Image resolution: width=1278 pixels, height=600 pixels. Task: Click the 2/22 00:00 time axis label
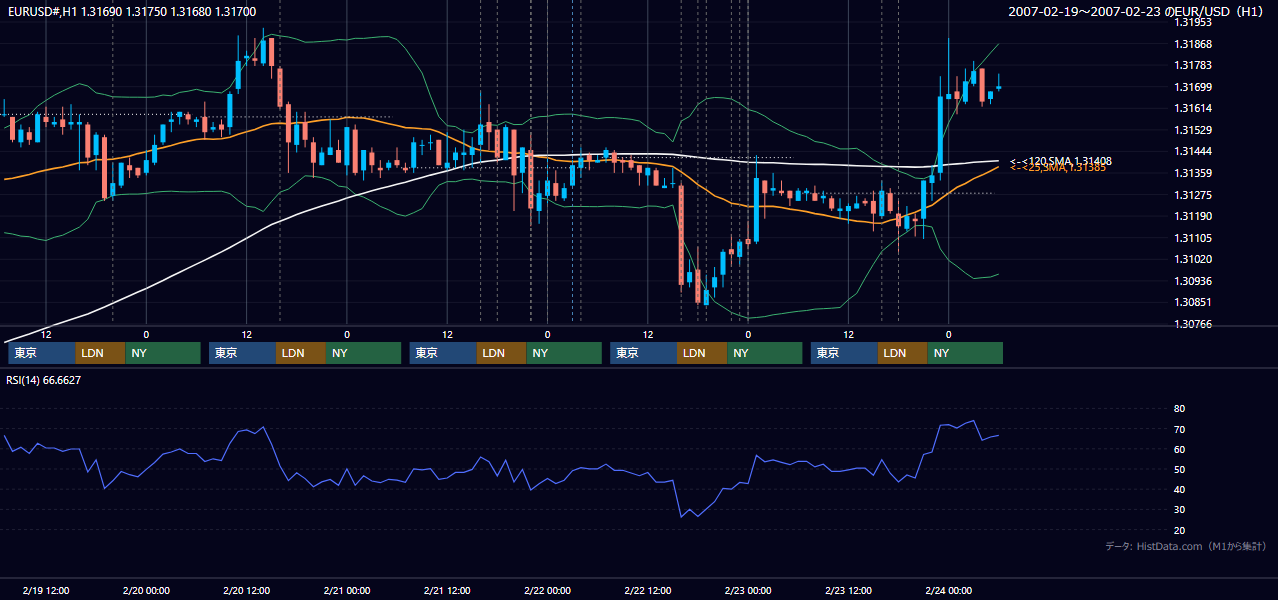547,590
